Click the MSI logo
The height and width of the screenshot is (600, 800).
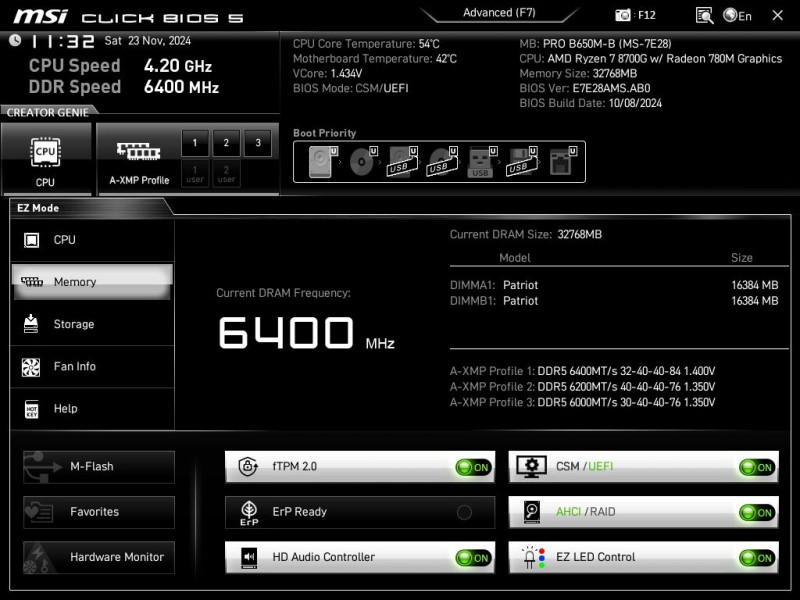click(40, 17)
